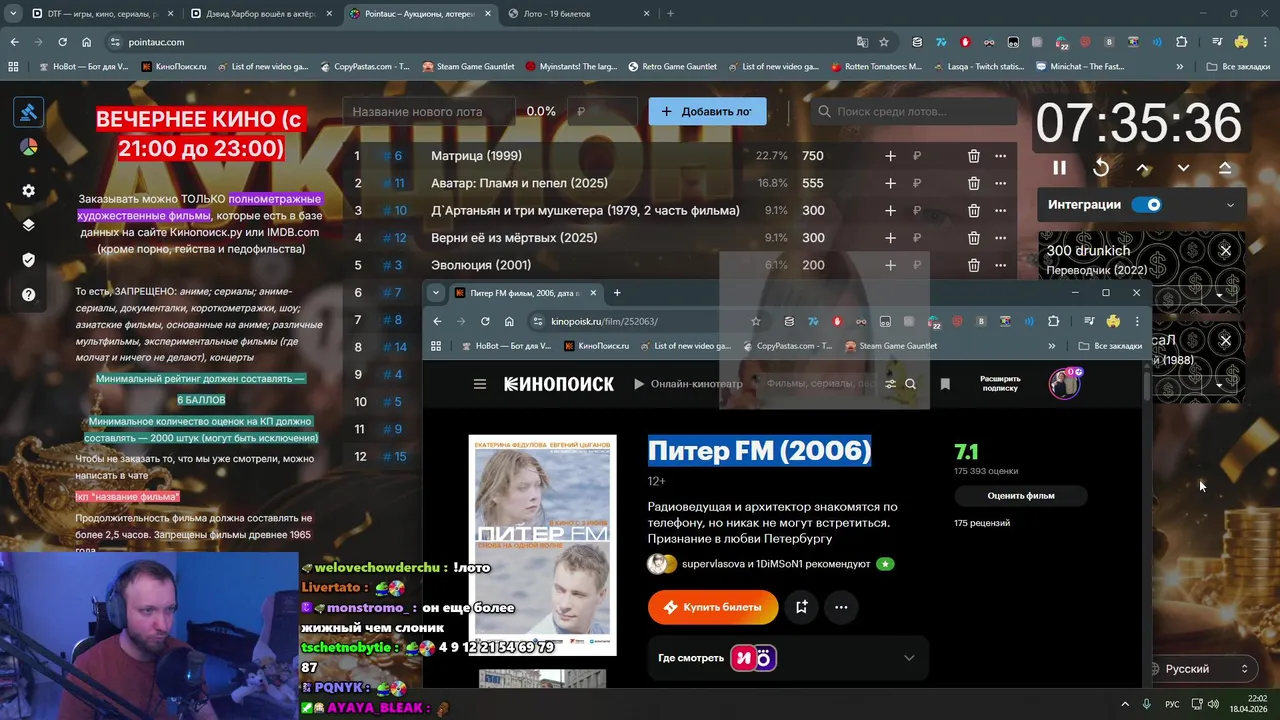Open the Kinopoisk user profile avatar
Image resolution: width=1280 pixels, height=720 pixels.
[x=1065, y=384]
